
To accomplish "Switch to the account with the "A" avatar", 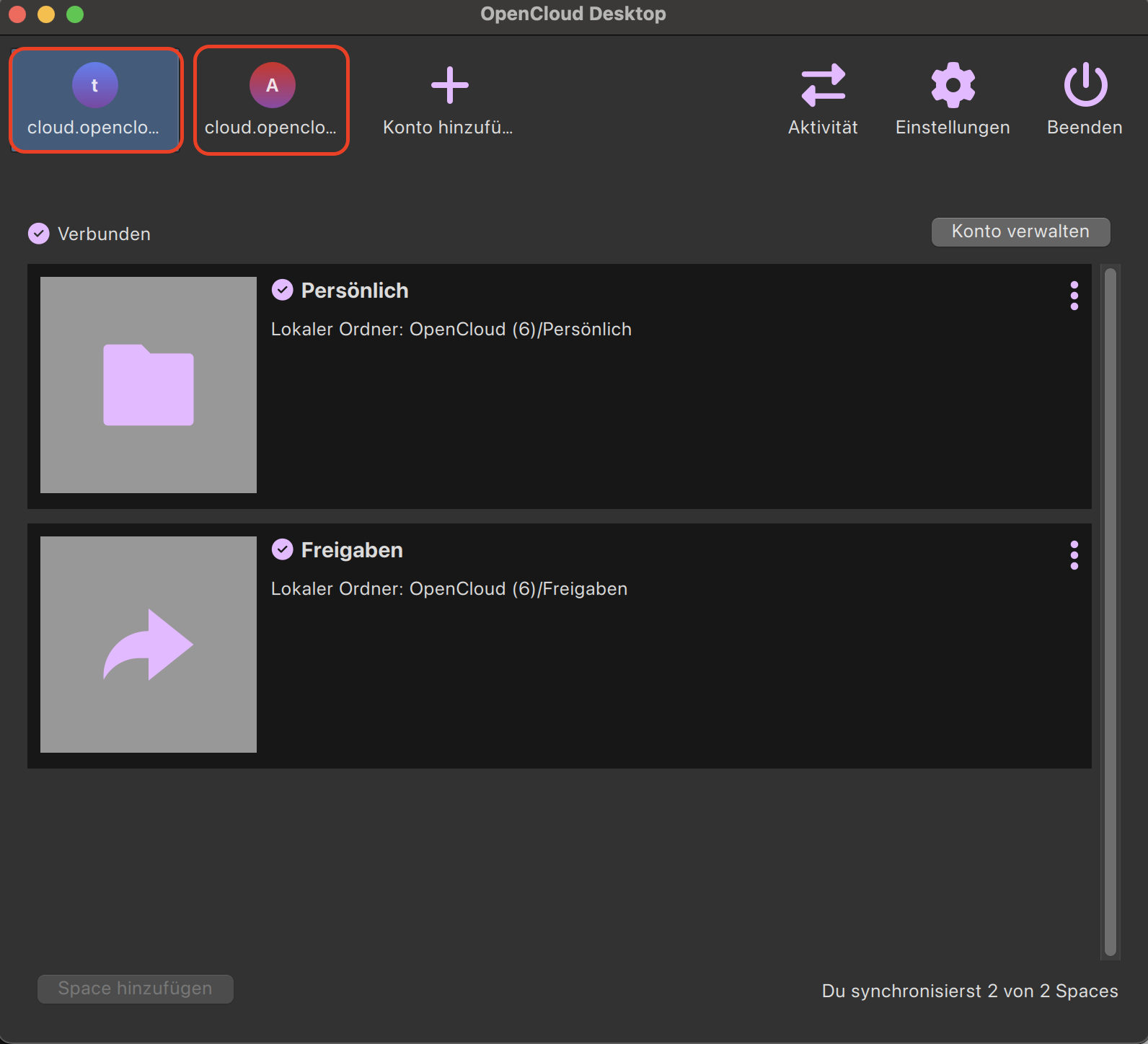I will (271, 99).
